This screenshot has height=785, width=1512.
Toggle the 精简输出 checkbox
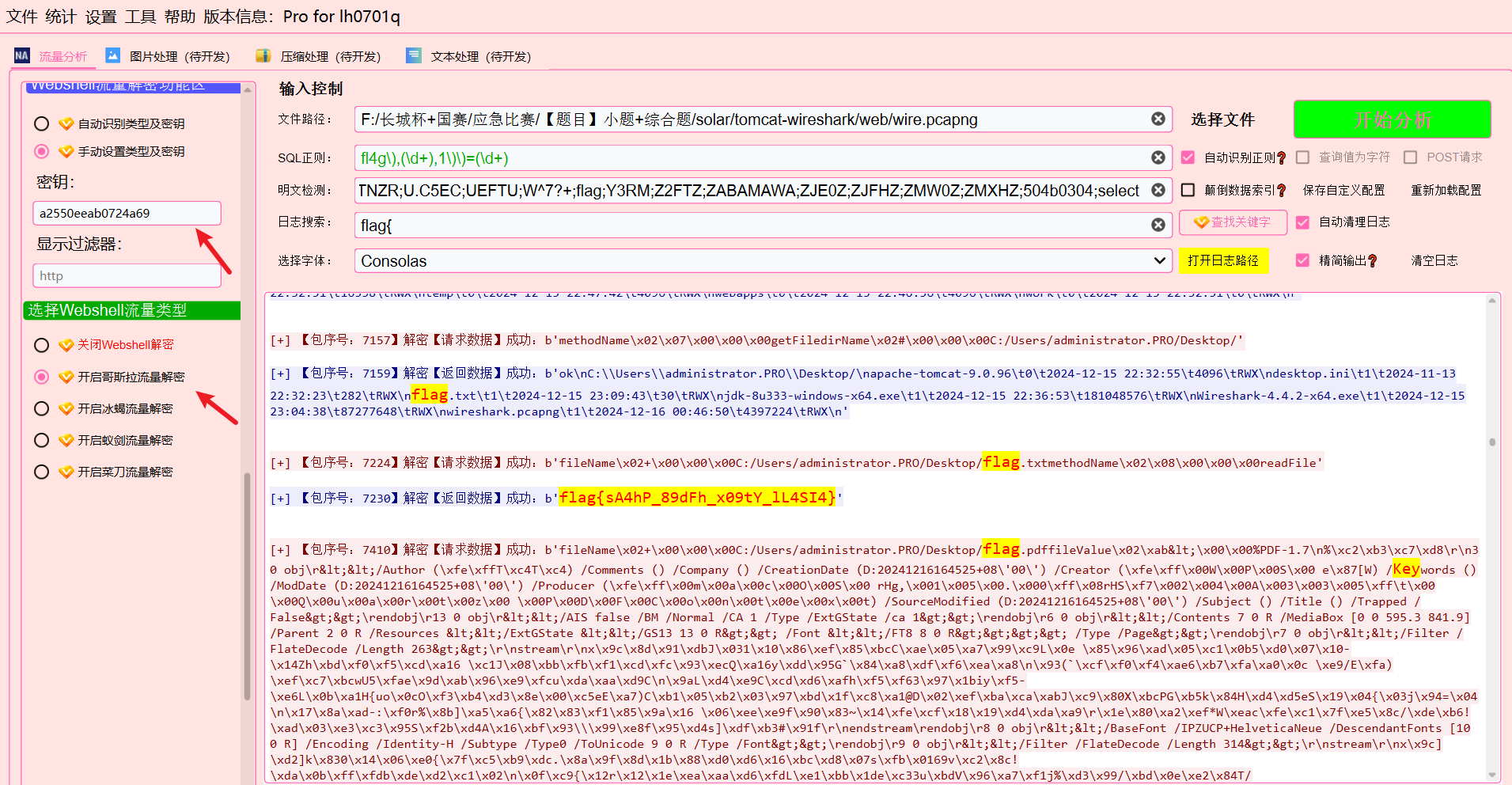[1302, 260]
